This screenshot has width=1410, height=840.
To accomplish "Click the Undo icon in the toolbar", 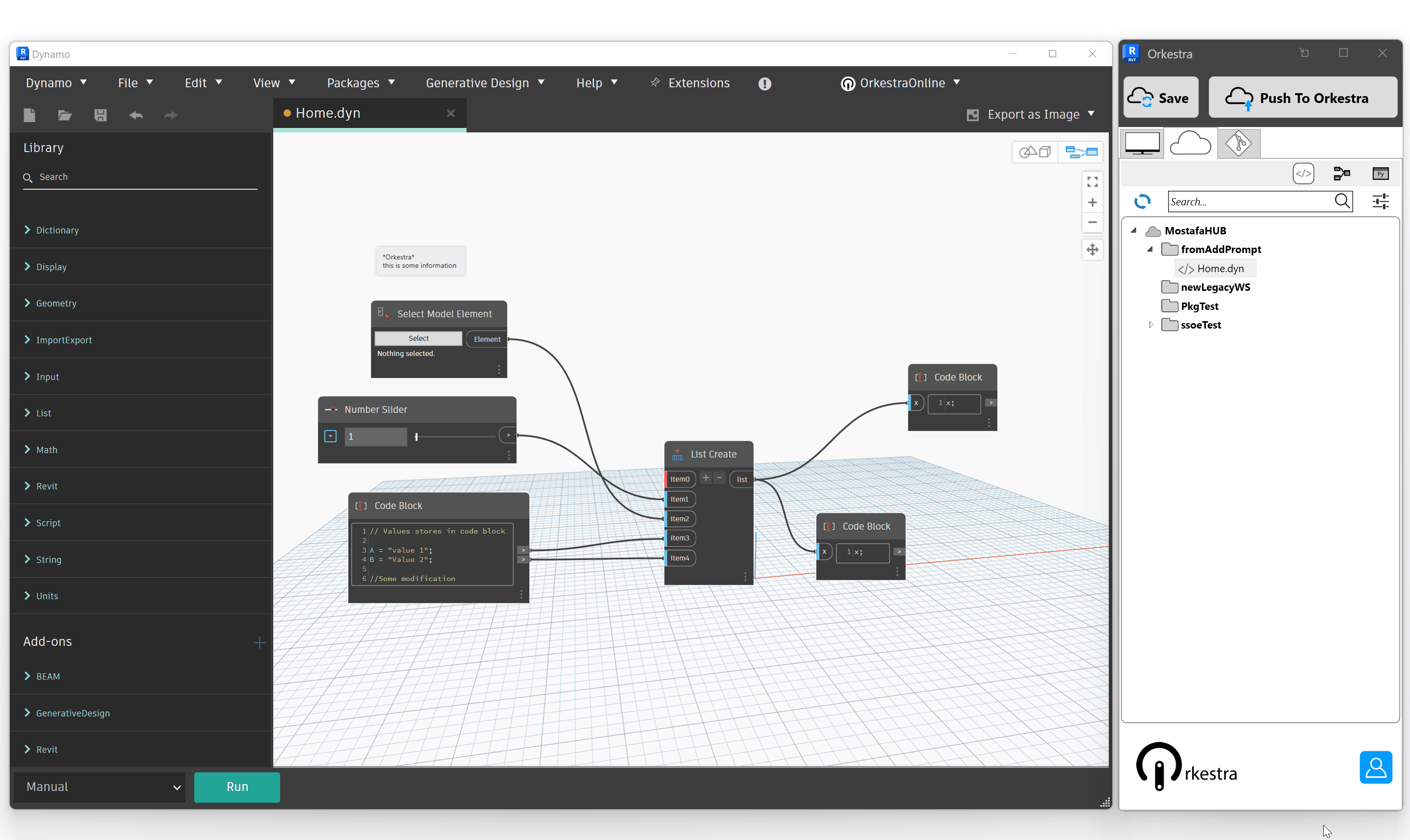I will coord(136,115).
